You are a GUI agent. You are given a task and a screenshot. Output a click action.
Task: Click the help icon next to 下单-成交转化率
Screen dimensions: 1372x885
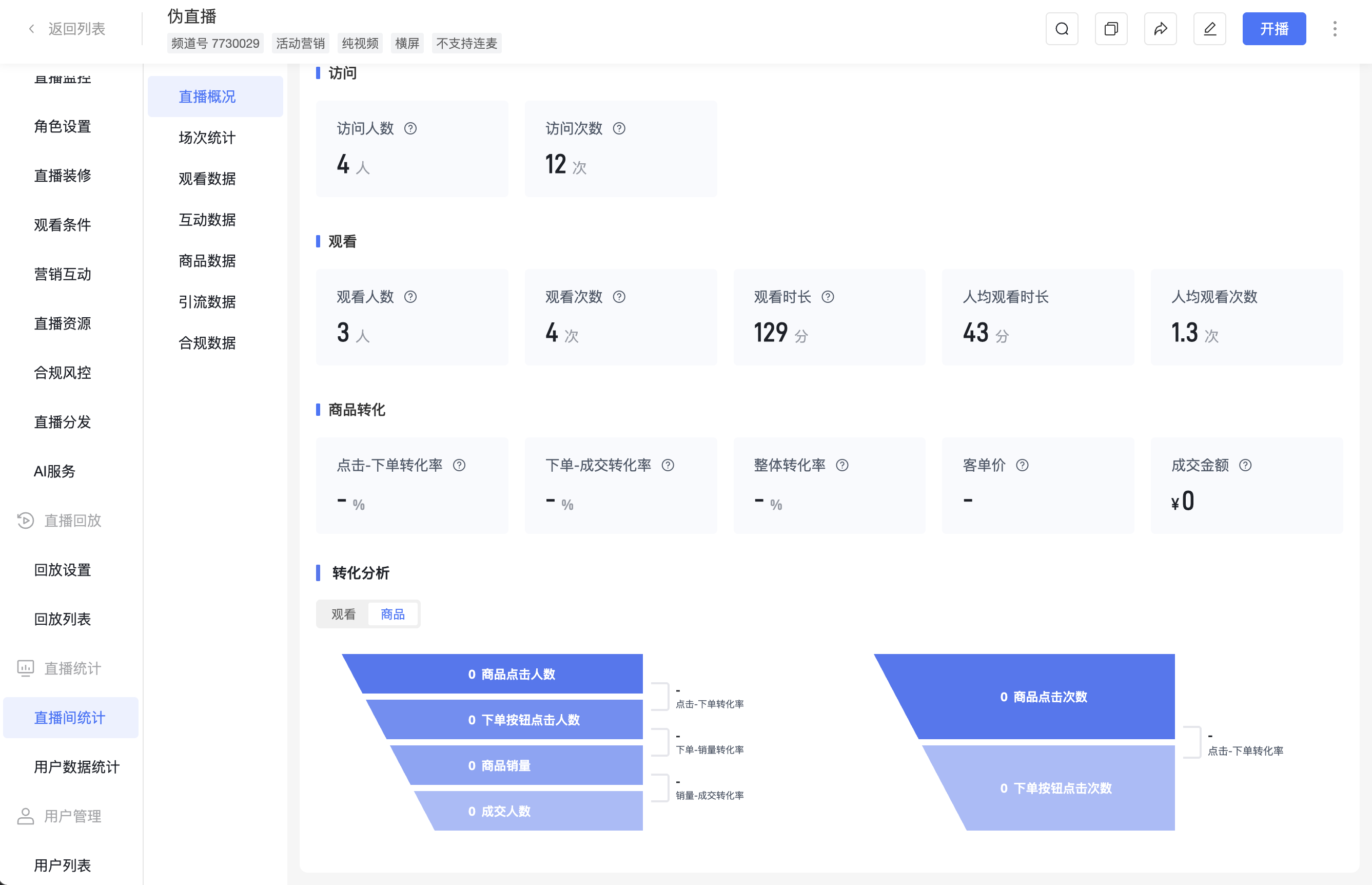click(x=668, y=465)
